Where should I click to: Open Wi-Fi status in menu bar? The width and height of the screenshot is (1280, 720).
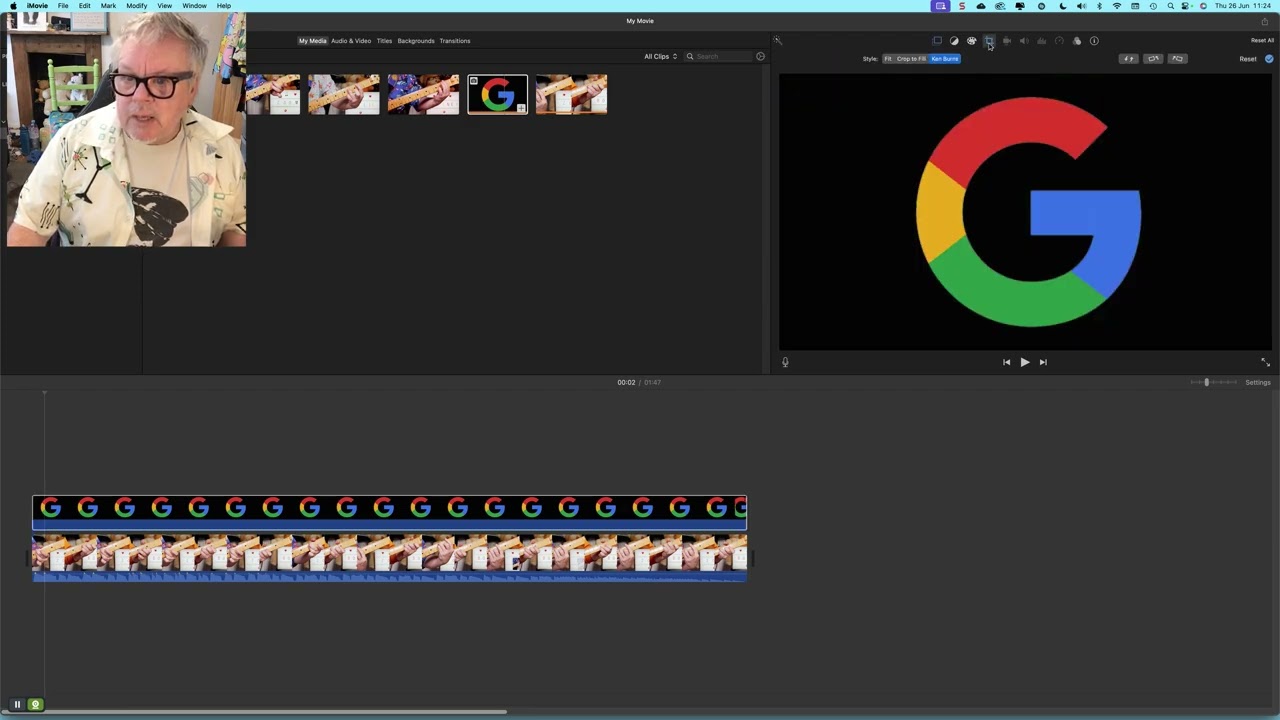[x=1117, y=6]
